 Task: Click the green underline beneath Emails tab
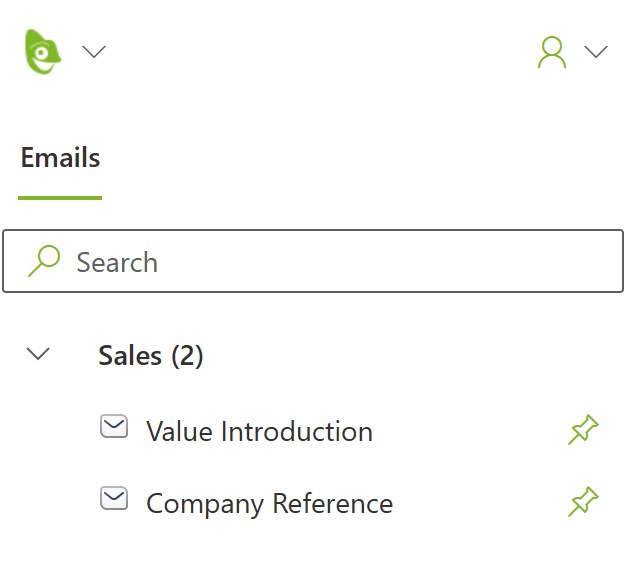(x=60, y=197)
